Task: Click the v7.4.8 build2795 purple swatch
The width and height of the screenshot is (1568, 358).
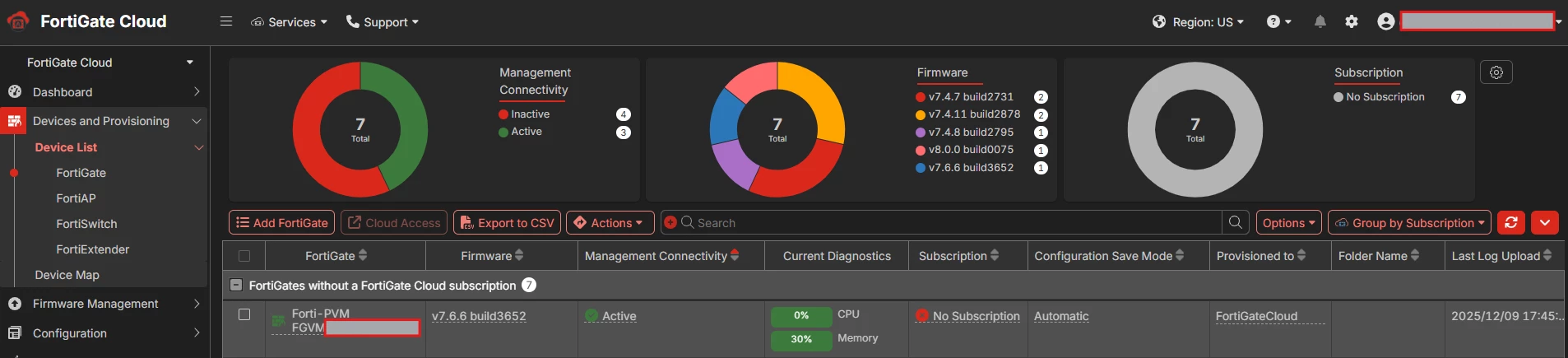Action: pos(921,133)
